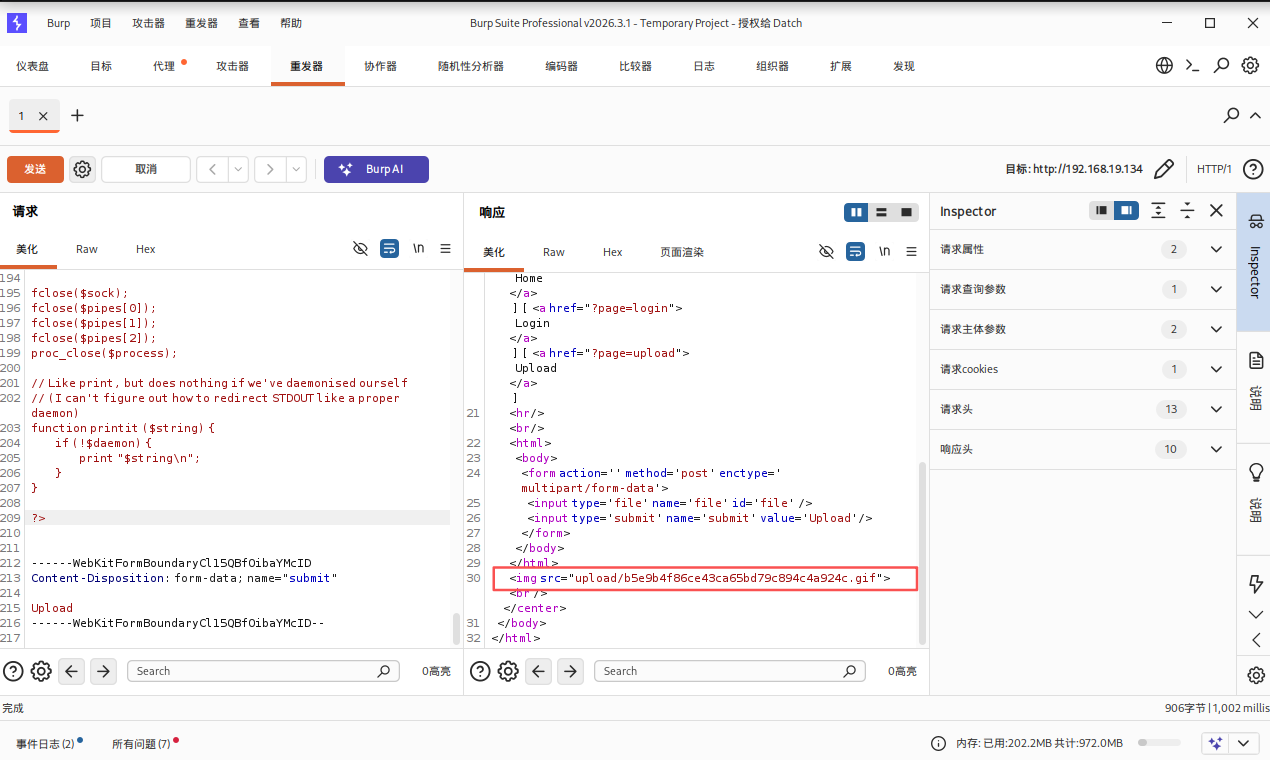This screenshot has height=760, width=1270.
Task: Toggle hide eye icon in 响应 panel
Action: click(826, 251)
